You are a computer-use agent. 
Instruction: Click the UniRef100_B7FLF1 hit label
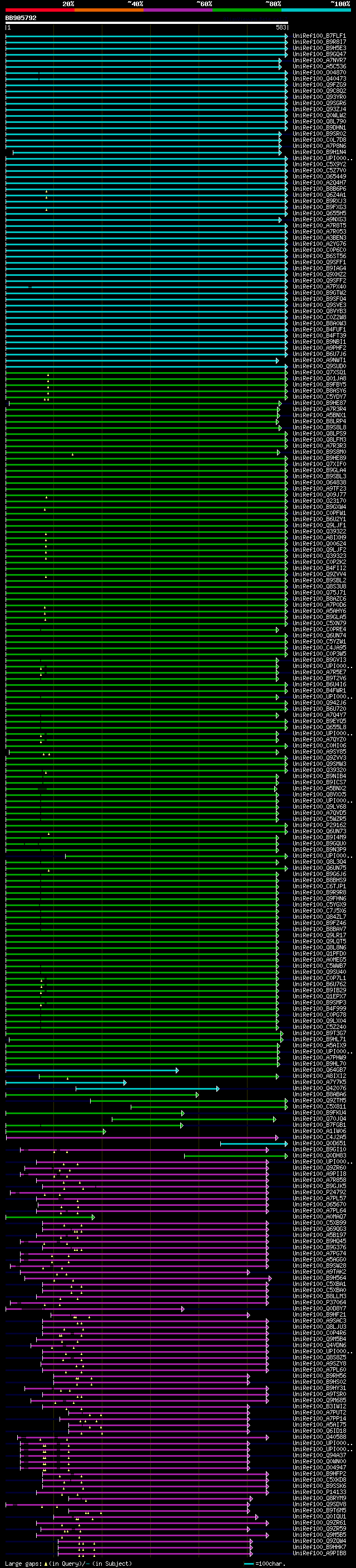point(319,36)
